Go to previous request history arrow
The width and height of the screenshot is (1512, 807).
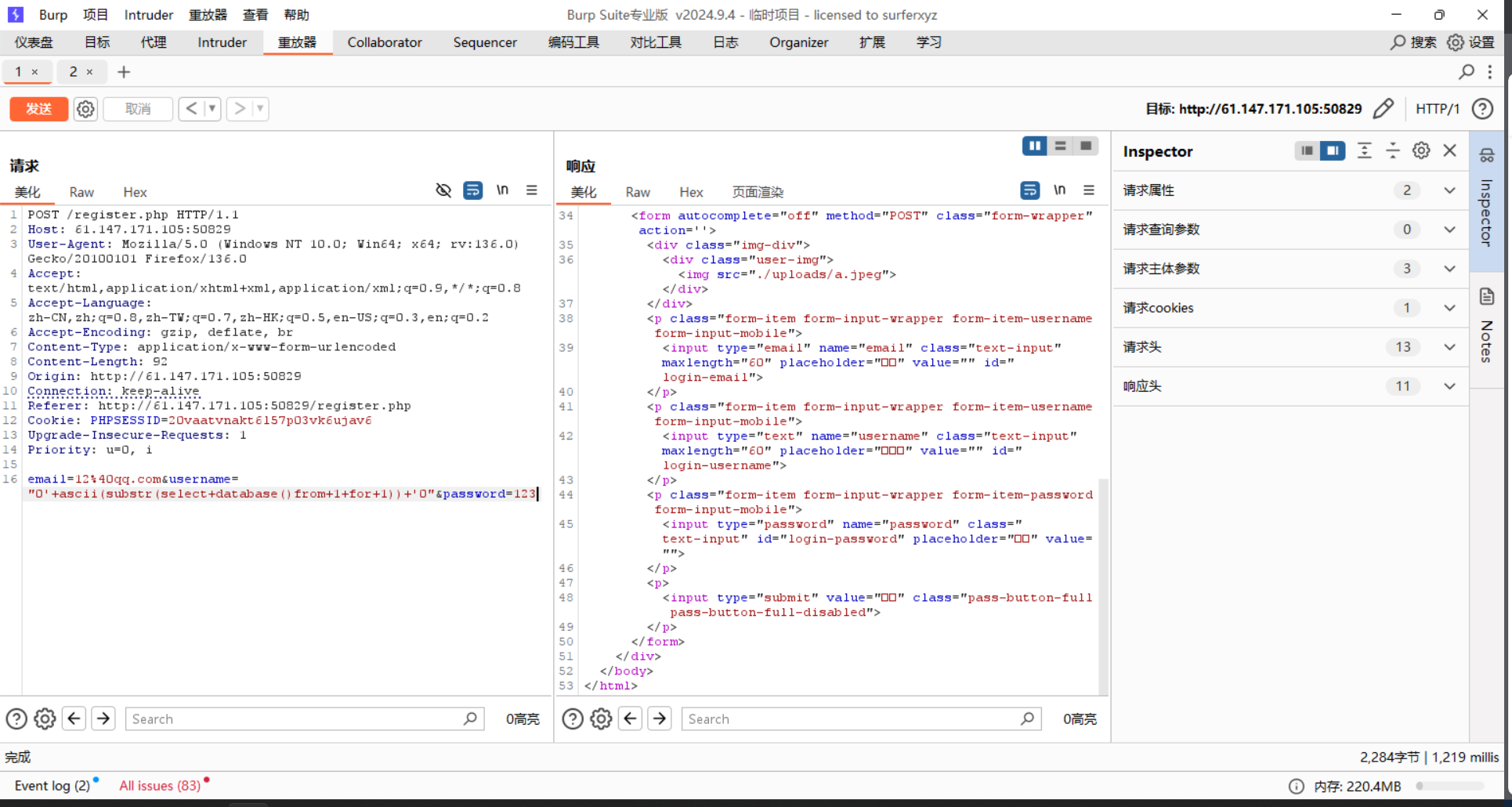(191, 108)
